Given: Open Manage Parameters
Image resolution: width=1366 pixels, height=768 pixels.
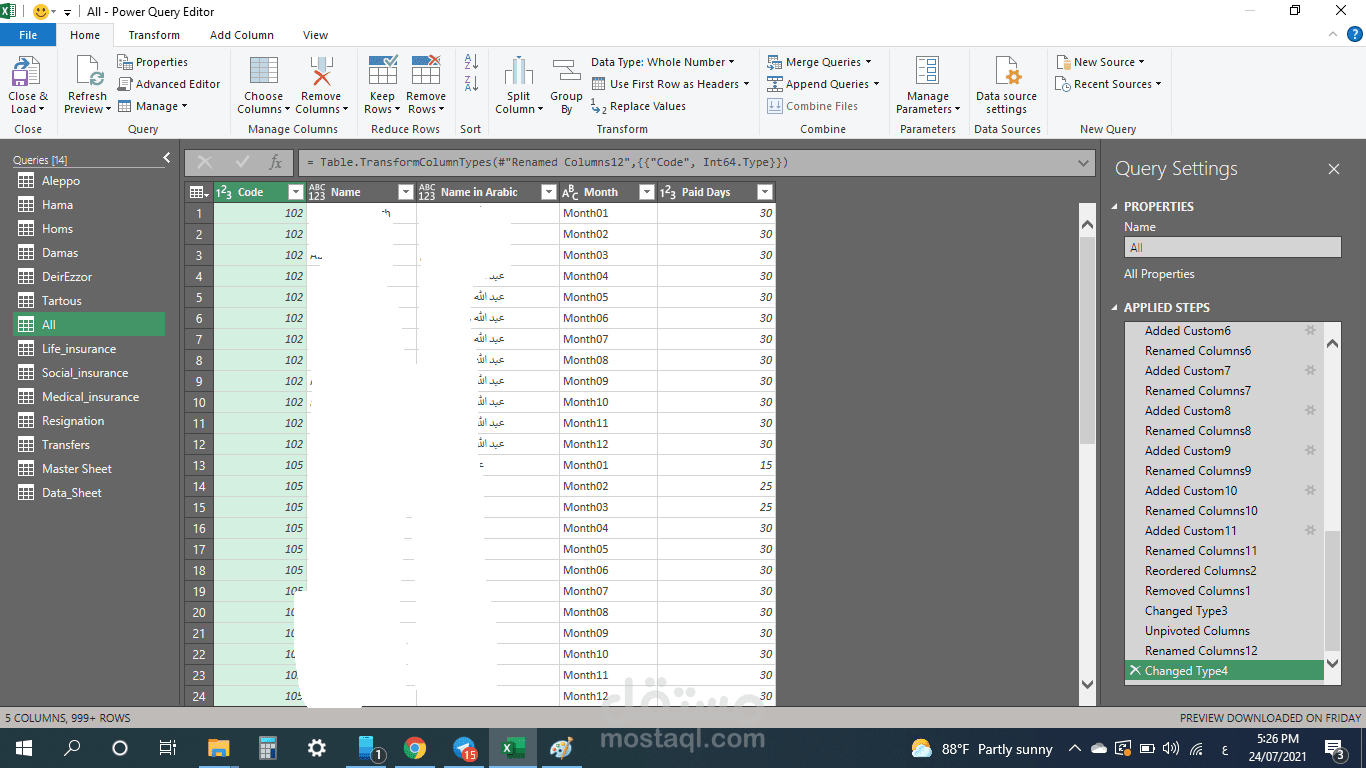Looking at the screenshot, I should 927,87.
